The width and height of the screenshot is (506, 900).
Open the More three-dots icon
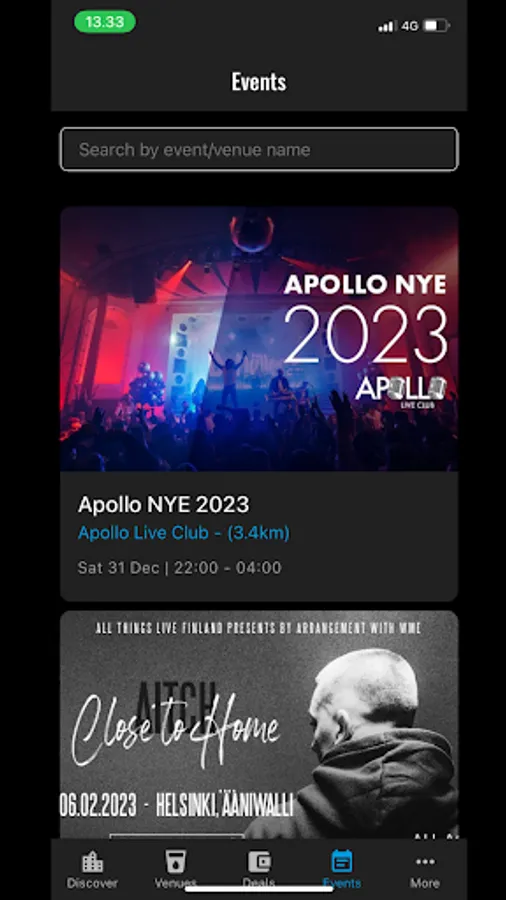pos(425,862)
